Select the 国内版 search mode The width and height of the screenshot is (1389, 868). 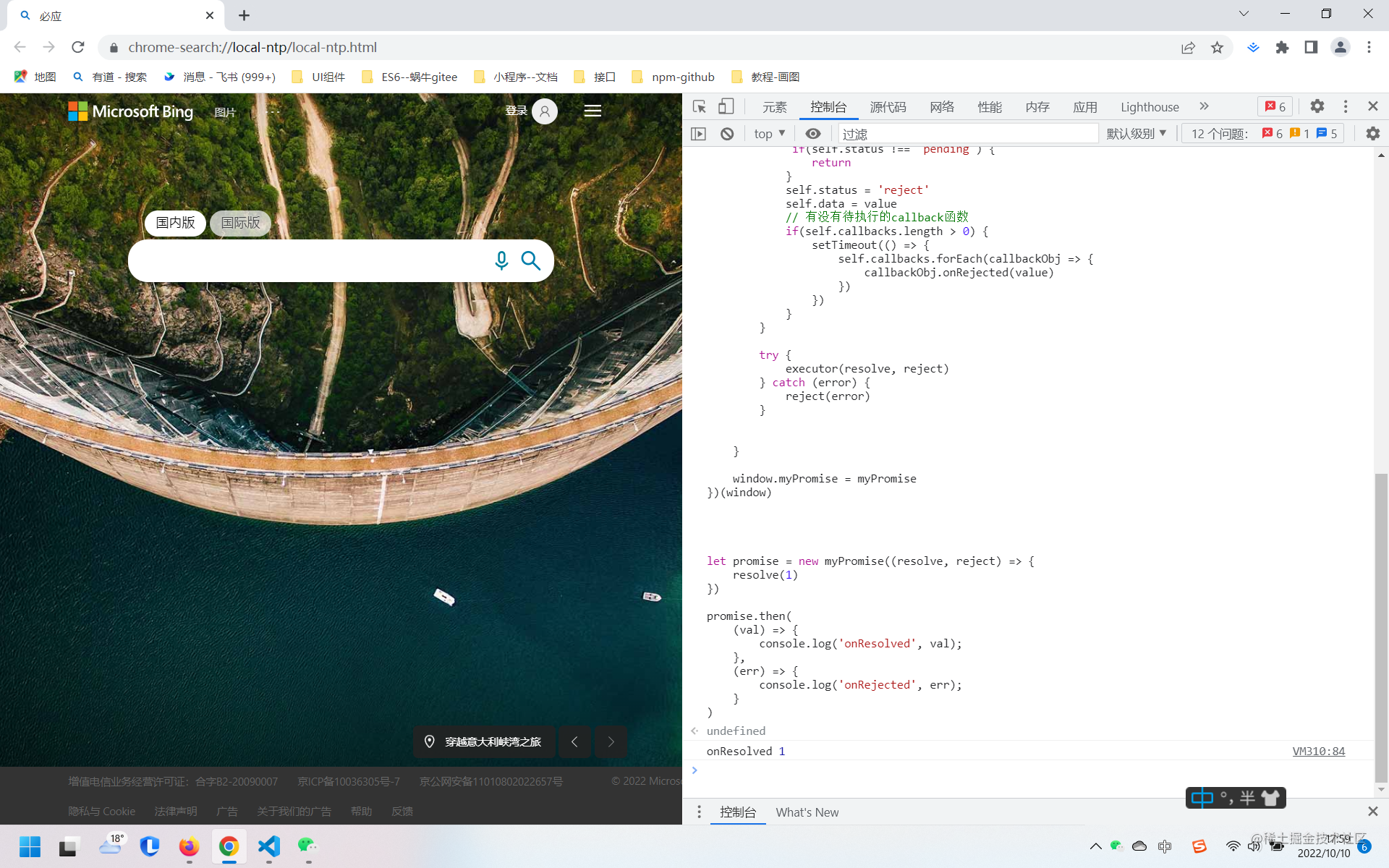click(x=175, y=223)
